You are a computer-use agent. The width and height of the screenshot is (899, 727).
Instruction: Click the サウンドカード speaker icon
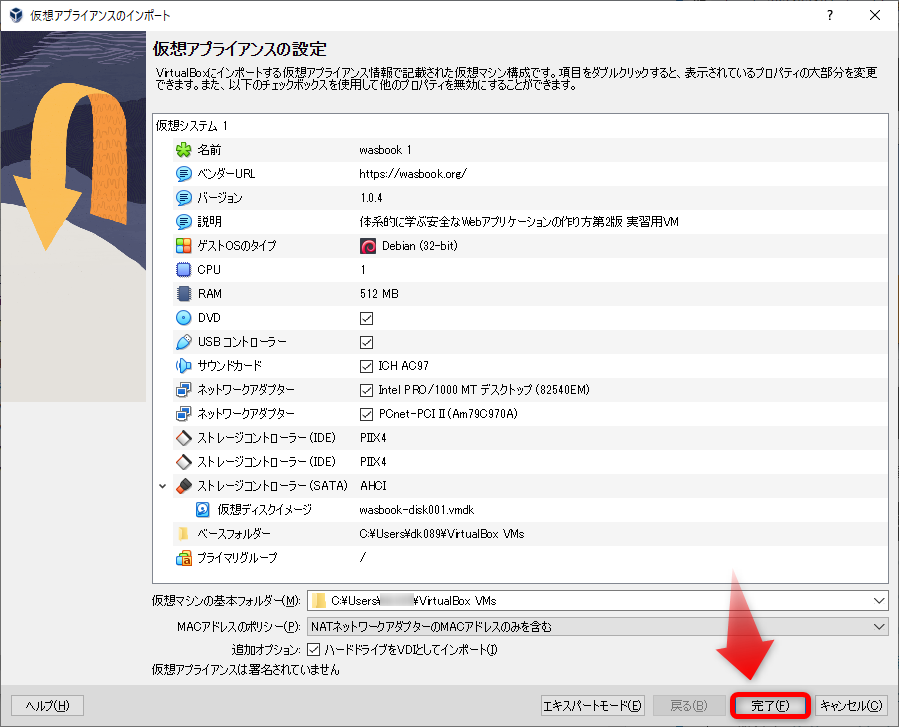point(183,366)
